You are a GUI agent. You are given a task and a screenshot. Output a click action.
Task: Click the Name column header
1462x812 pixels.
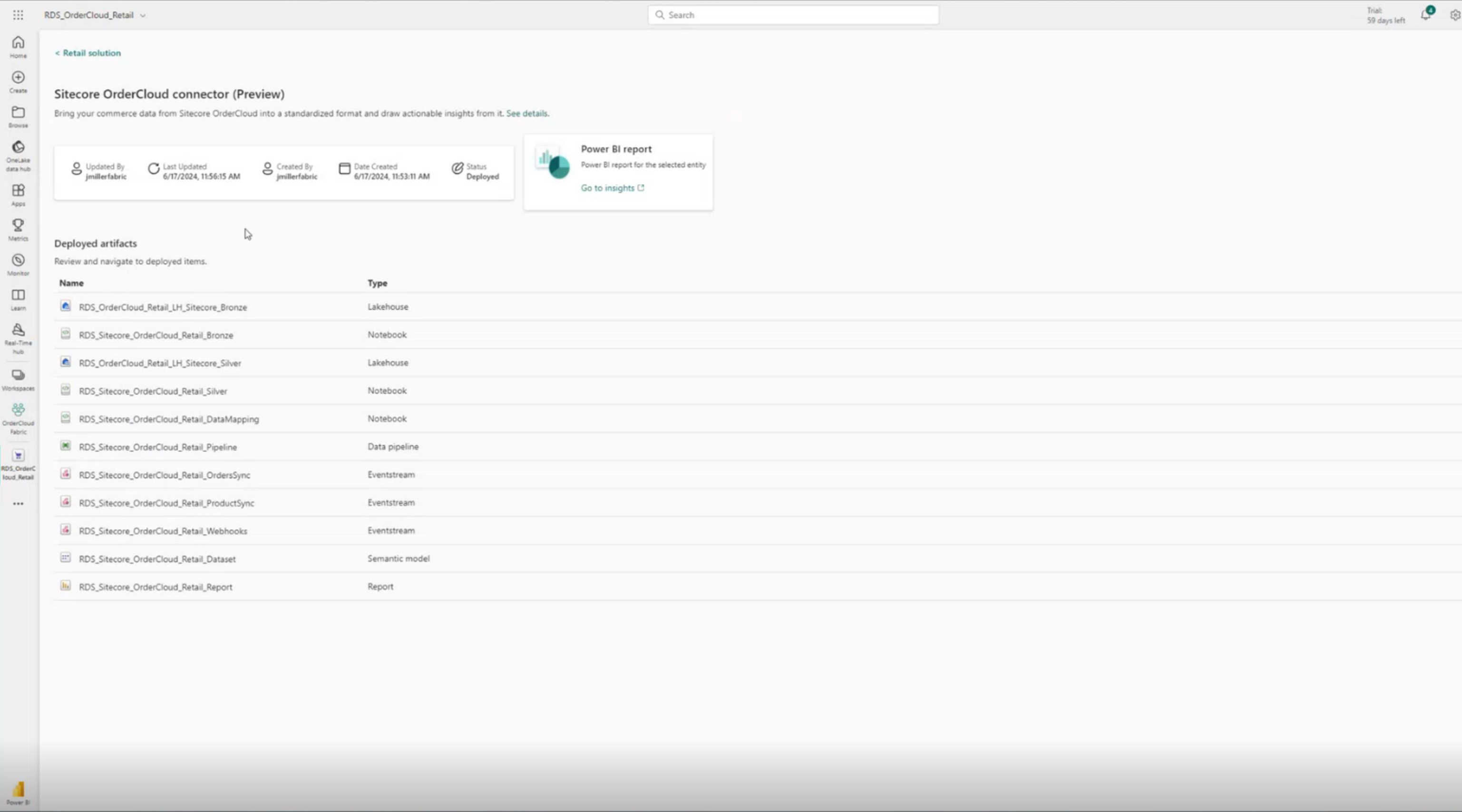pyautogui.click(x=71, y=282)
